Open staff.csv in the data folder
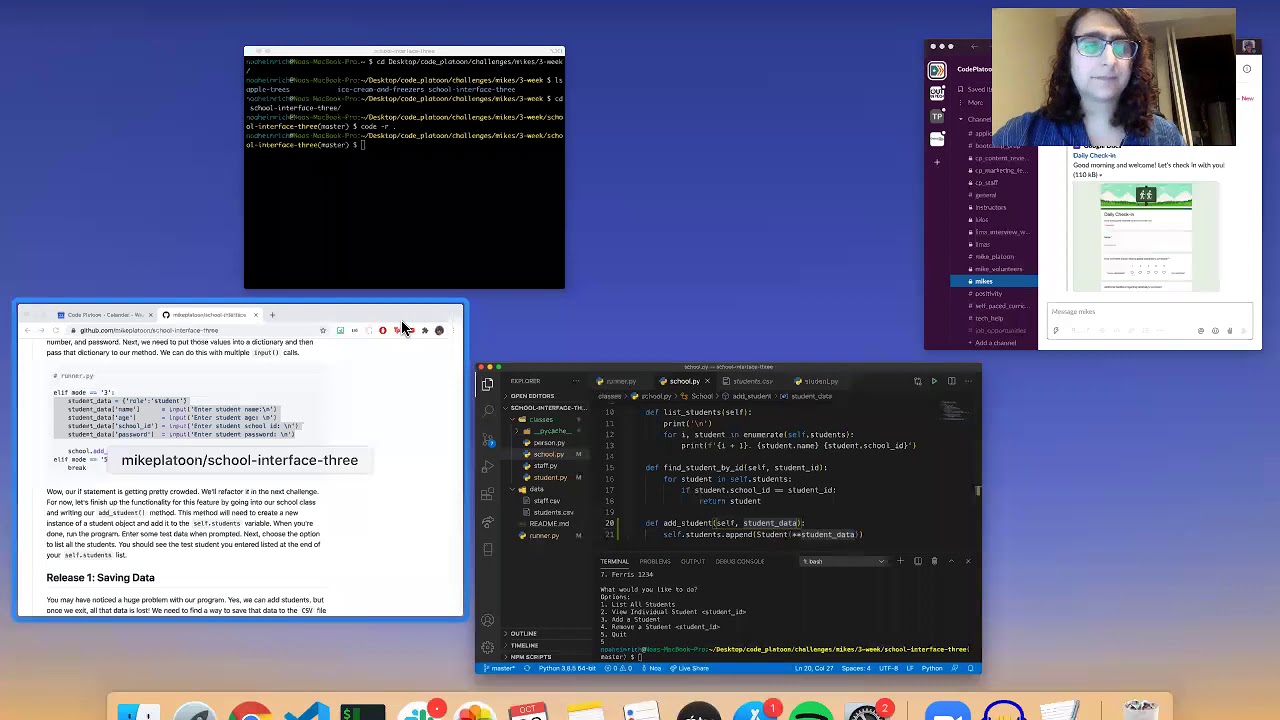This screenshot has height=720, width=1280. [546, 501]
